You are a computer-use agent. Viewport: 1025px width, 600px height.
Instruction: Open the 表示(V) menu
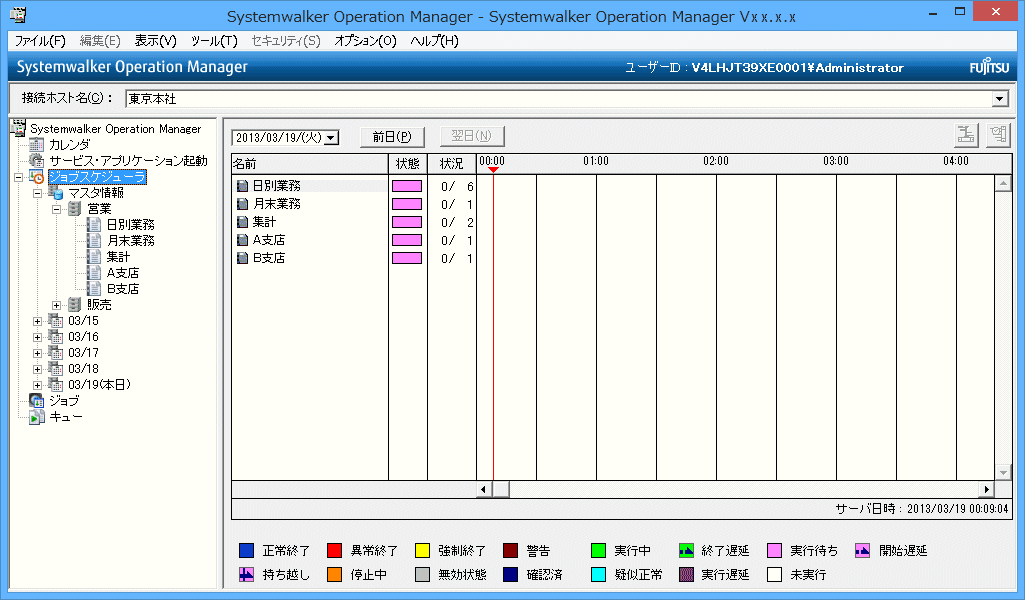tap(156, 41)
